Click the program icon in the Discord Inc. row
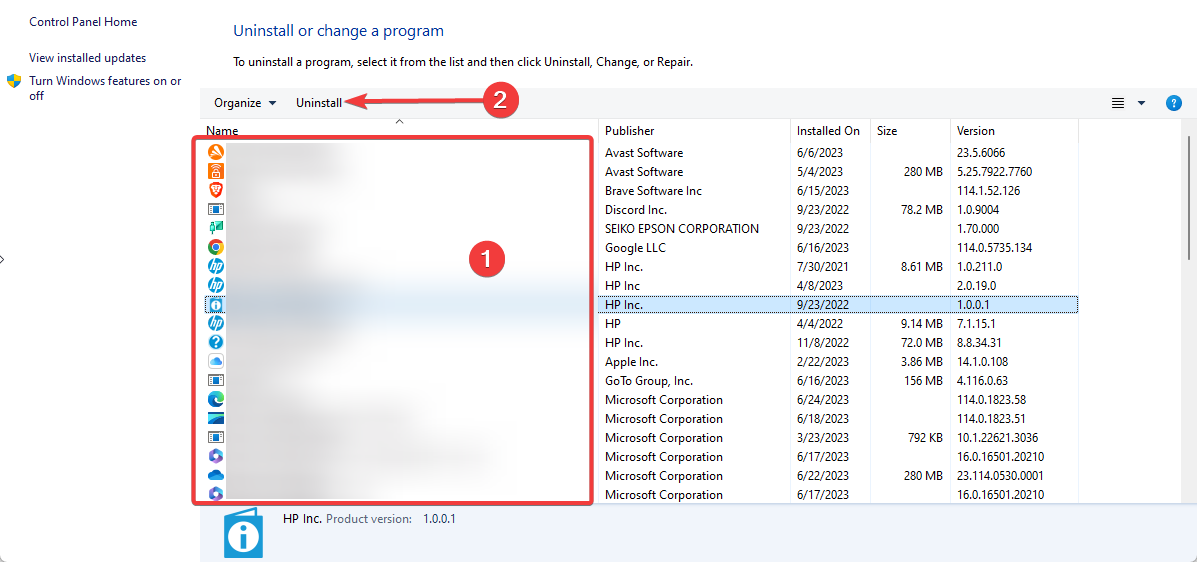Viewport: 1197px width, 562px height. pyautogui.click(x=216, y=208)
